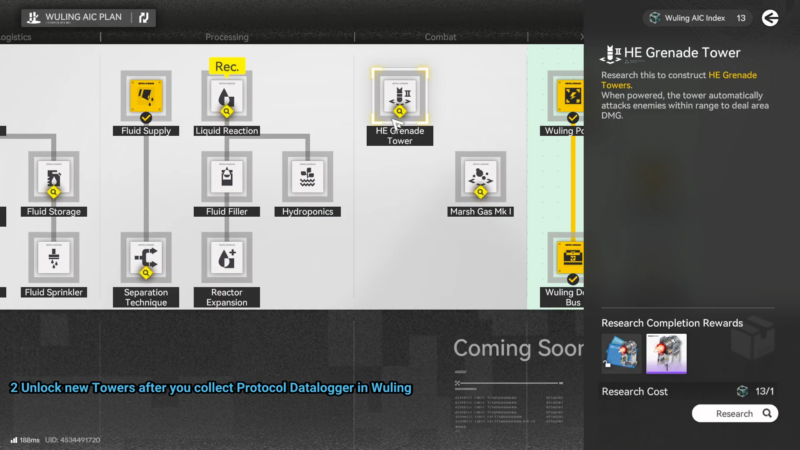
Task: Select the Separation Technique node
Action: pos(146,259)
